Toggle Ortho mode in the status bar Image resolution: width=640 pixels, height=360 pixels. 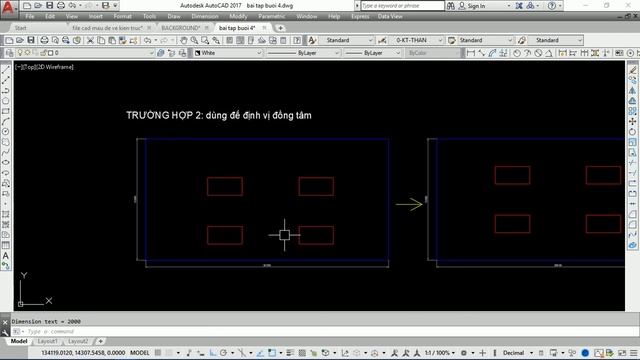click(213, 353)
